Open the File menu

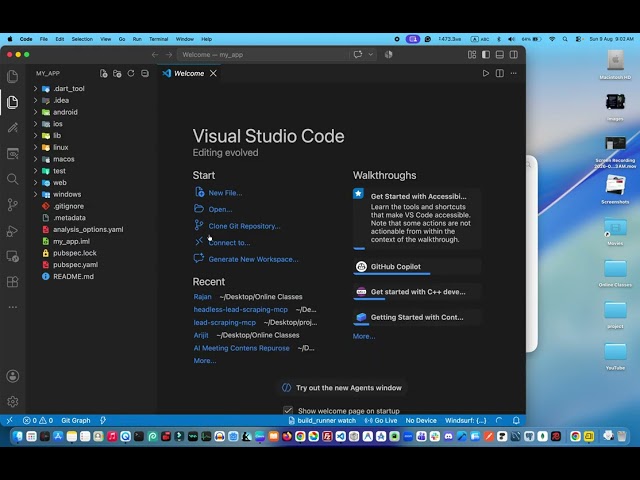click(44, 39)
